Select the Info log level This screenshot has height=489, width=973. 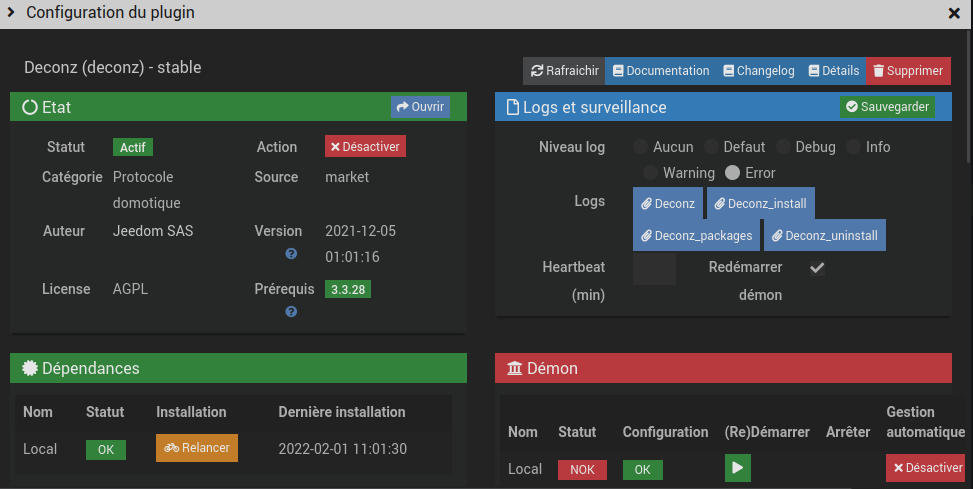pyautogui.click(x=854, y=147)
